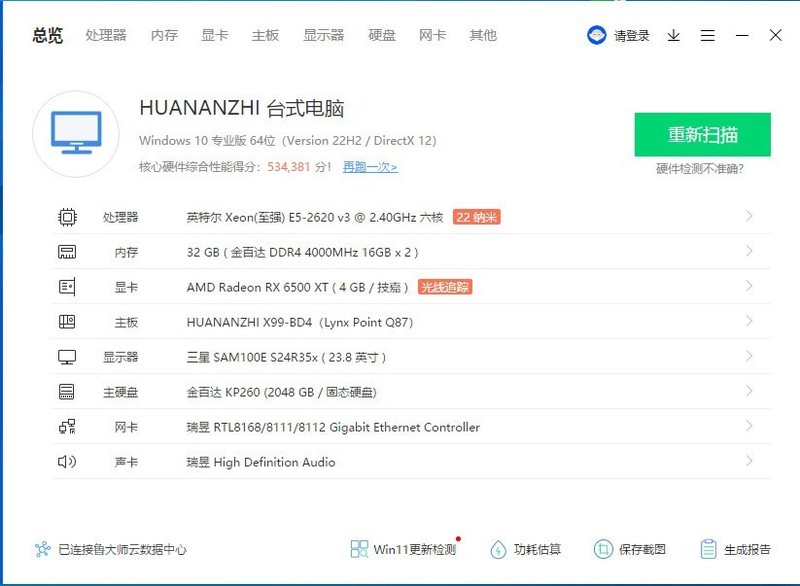
Task: Expand the 网卡 row details chevron
Action: pyautogui.click(x=751, y=427)
